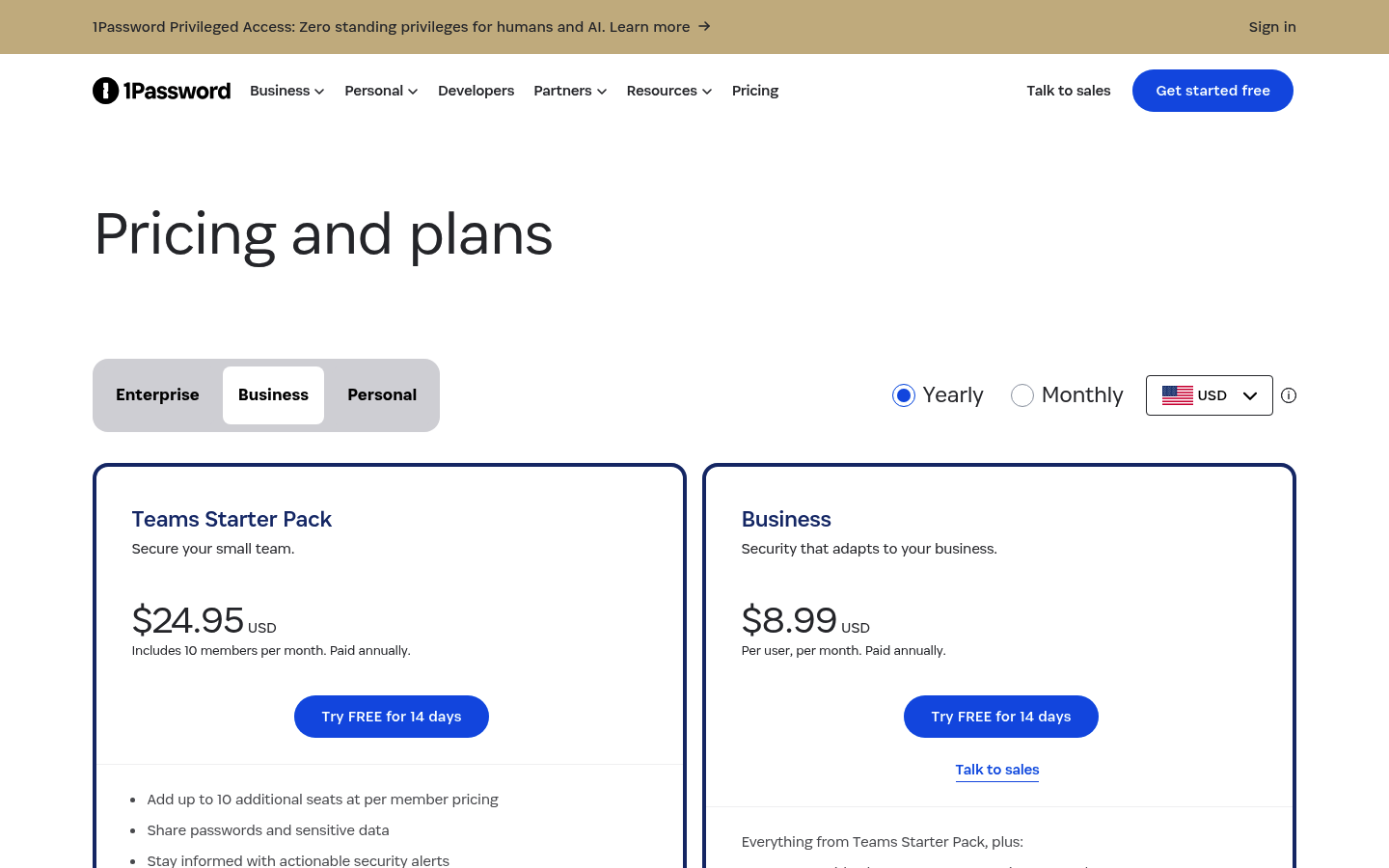Viewport: 1389px width, 868px height.
Task: Expand the Resources nav menu
Action: pos(669,91)
